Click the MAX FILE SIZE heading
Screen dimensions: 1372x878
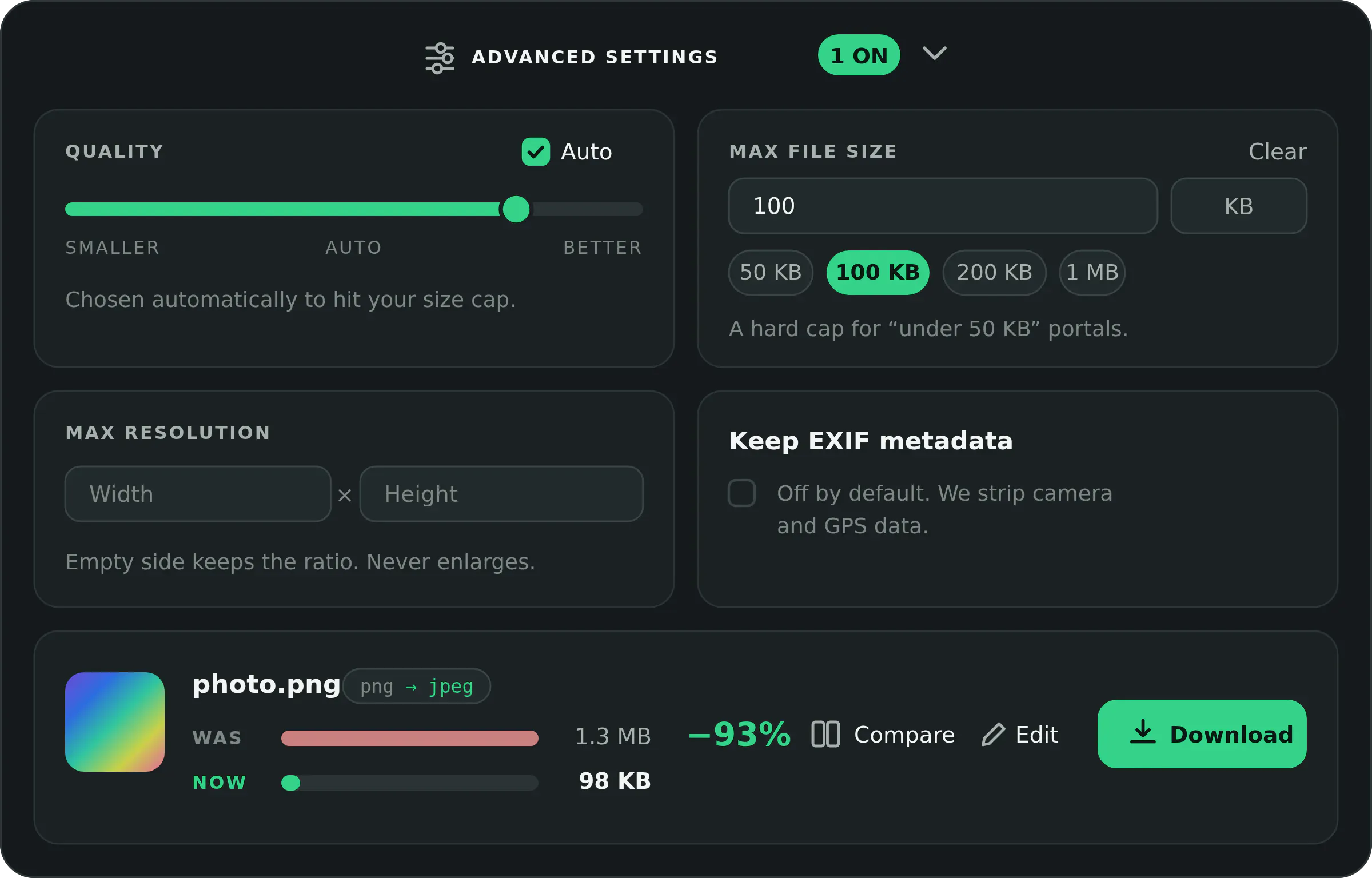(x=813, y=151)
